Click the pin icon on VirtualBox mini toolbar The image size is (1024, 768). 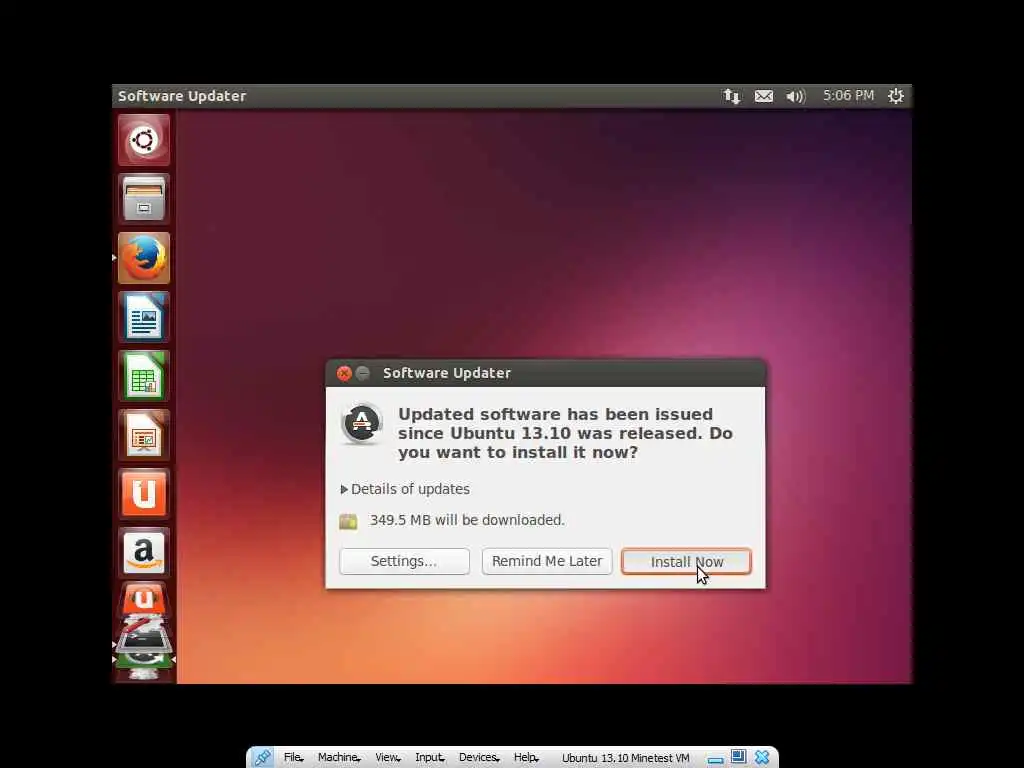pos(263,758)
